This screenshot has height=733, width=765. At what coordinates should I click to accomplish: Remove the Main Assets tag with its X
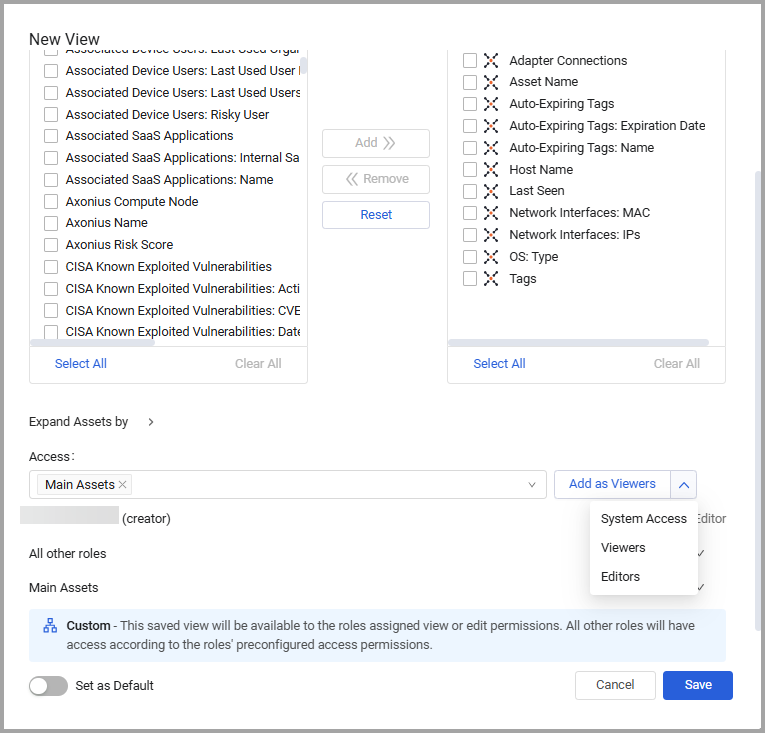click(x=123, y=485)
